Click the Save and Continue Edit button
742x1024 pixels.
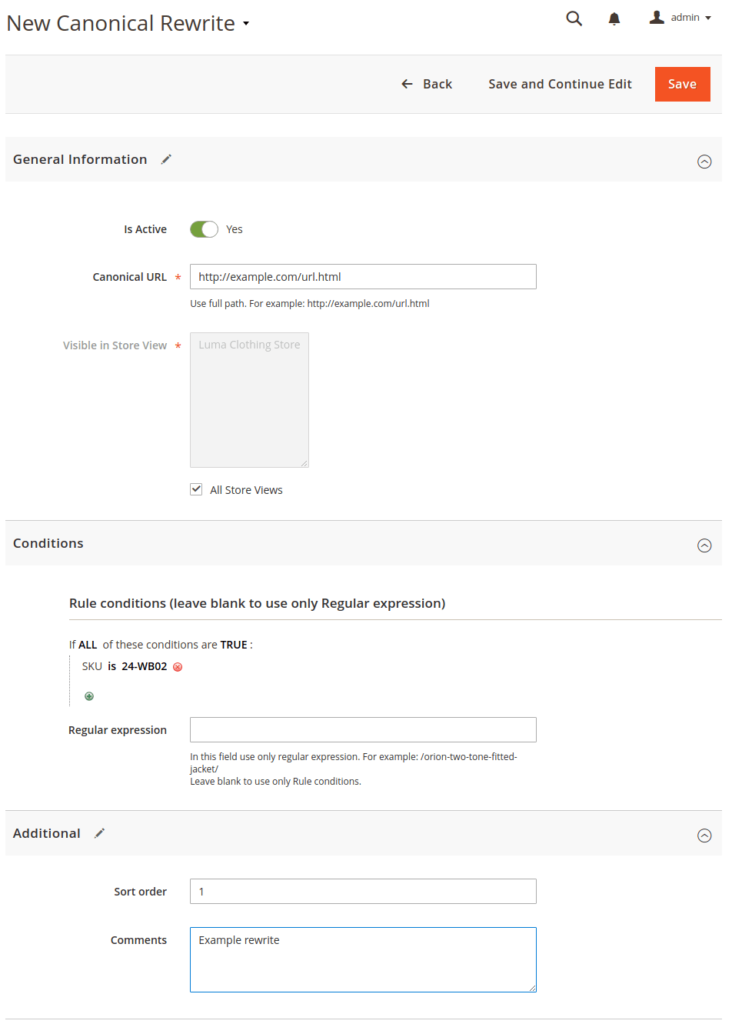point(560,84)
